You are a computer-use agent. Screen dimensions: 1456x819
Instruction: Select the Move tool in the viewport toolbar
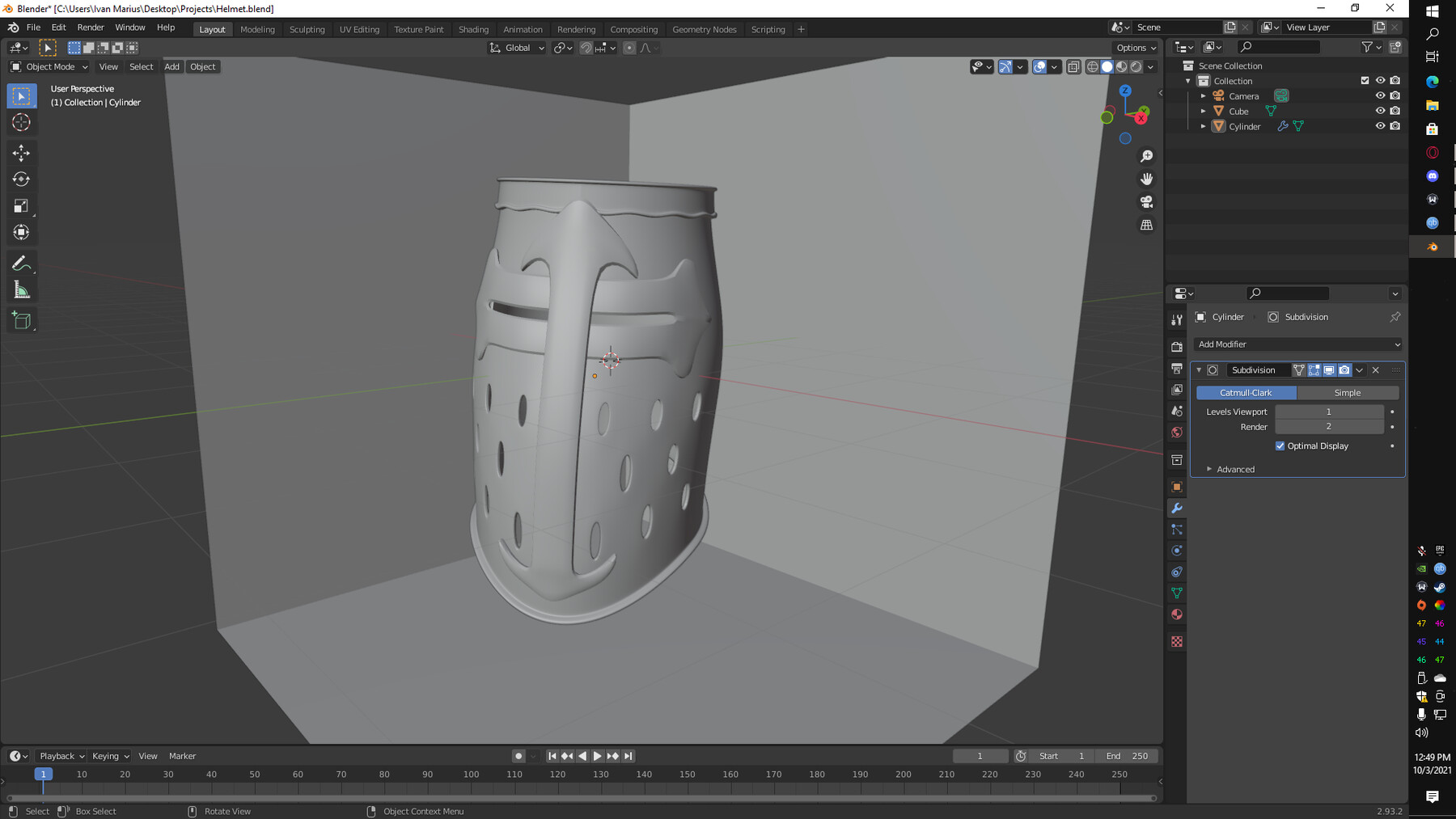point(21,152)
